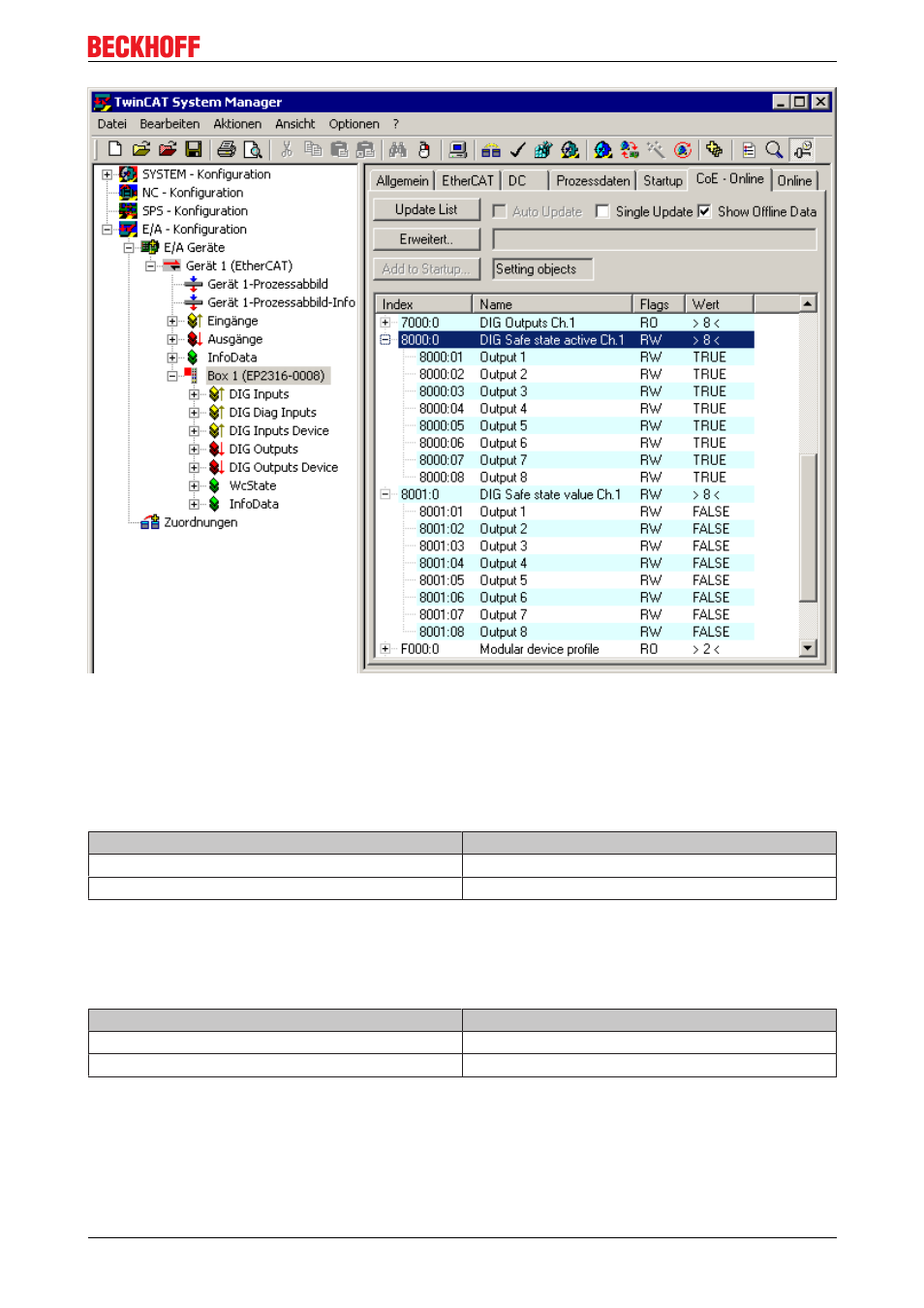
Task: Expand index F000:0 Modular device profile
Action: [x=385, y=649]
